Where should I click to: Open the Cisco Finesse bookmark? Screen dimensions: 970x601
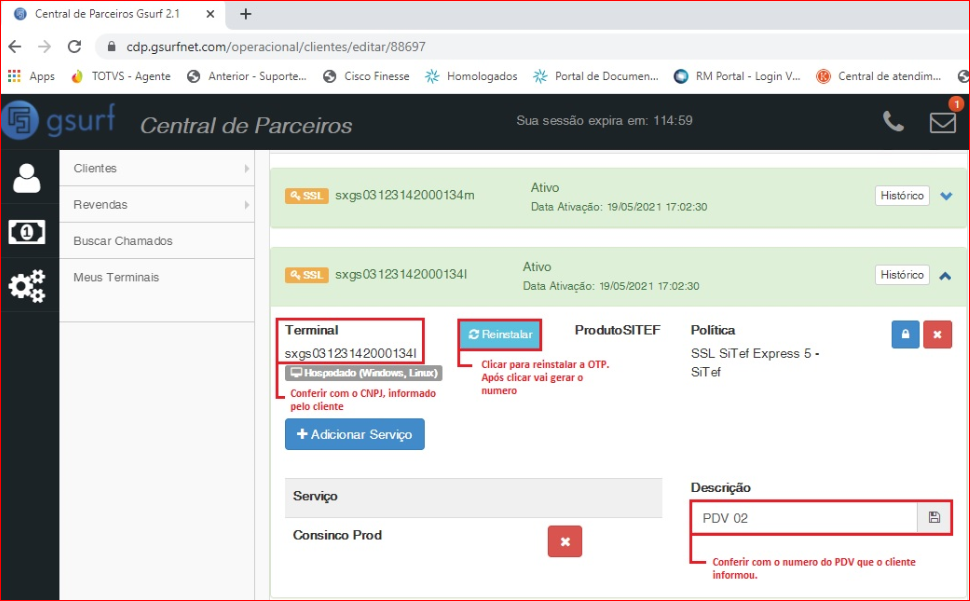pos(366,76)
